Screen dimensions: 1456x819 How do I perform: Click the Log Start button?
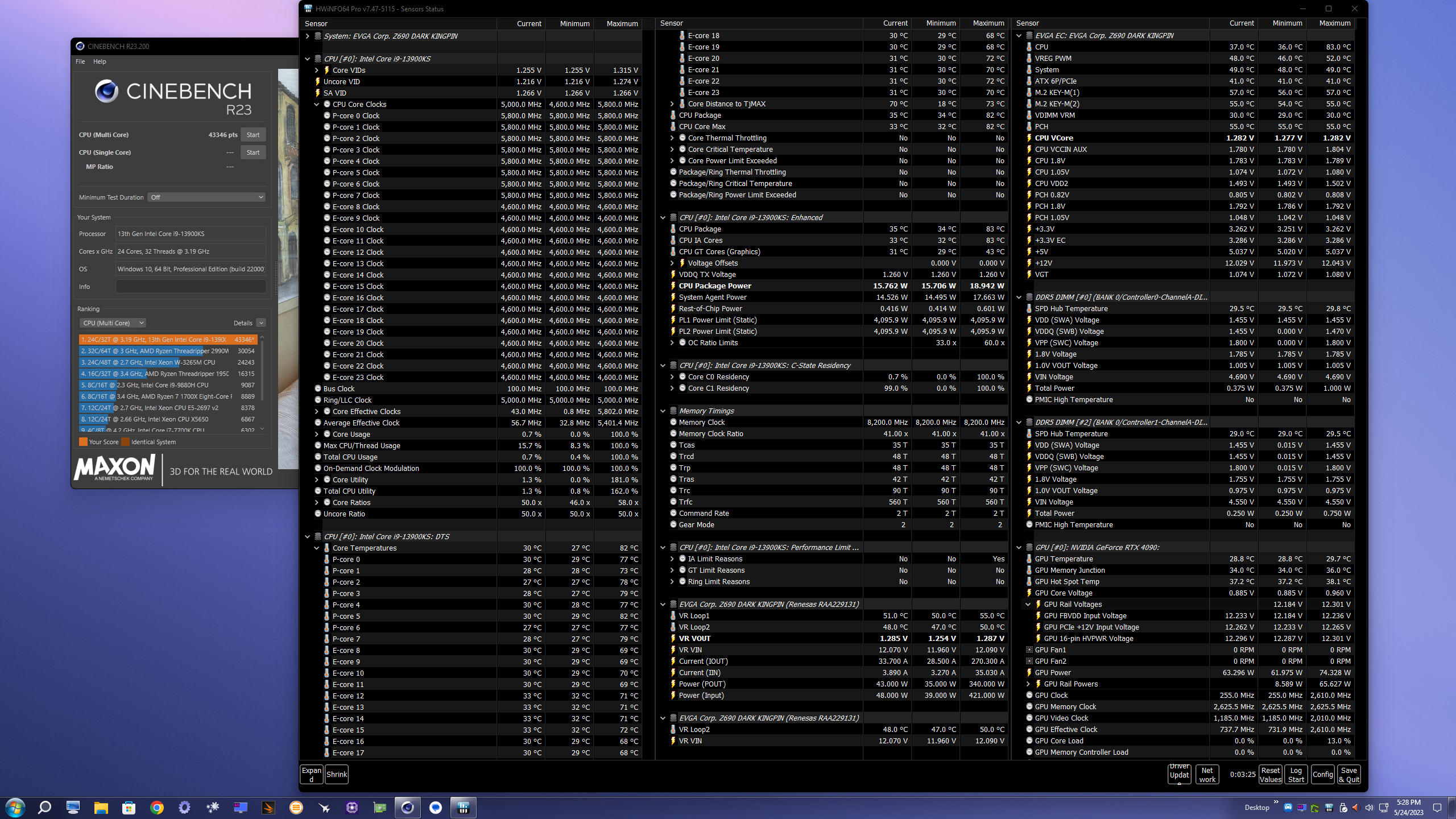point(1296,774)
